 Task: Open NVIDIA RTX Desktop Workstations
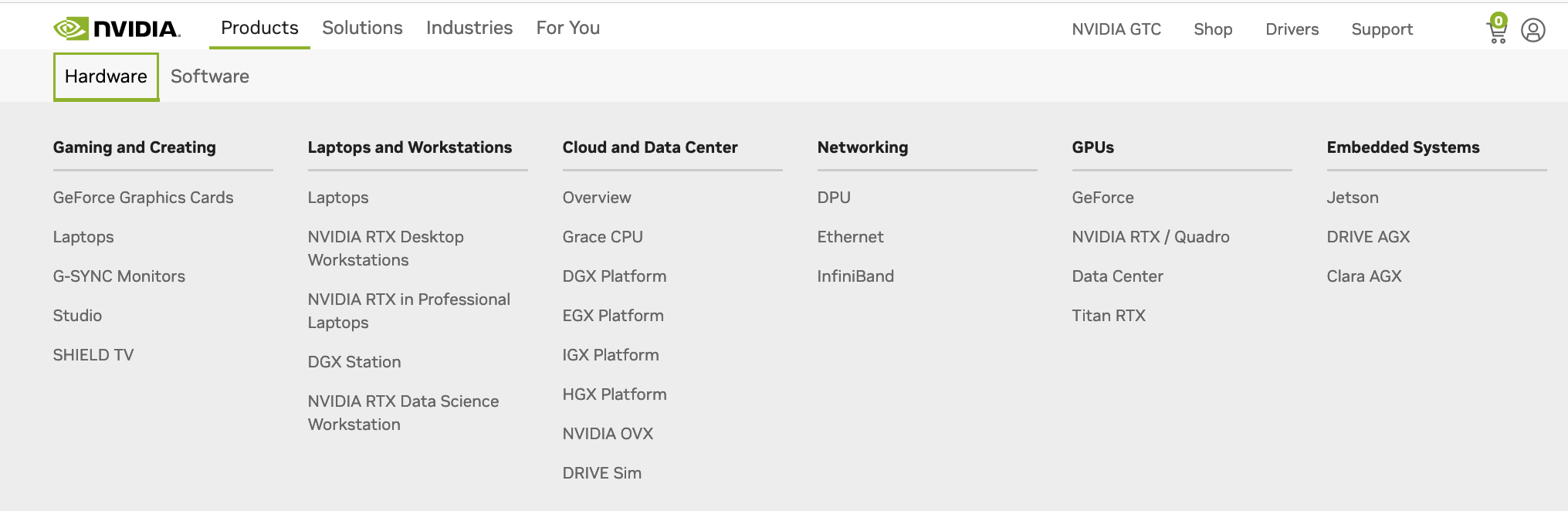(x=386, y=249)
